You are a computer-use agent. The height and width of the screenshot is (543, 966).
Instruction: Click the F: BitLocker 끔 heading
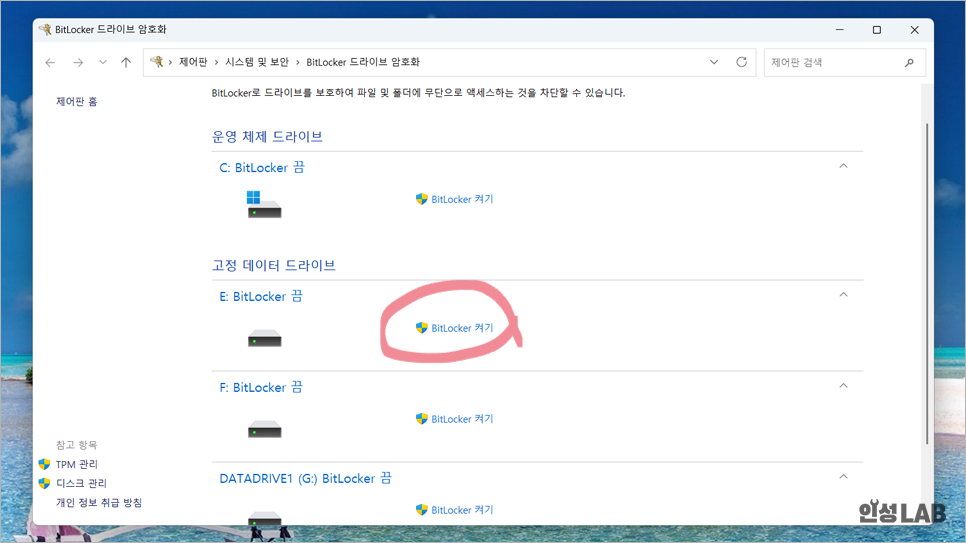[261, 388]
